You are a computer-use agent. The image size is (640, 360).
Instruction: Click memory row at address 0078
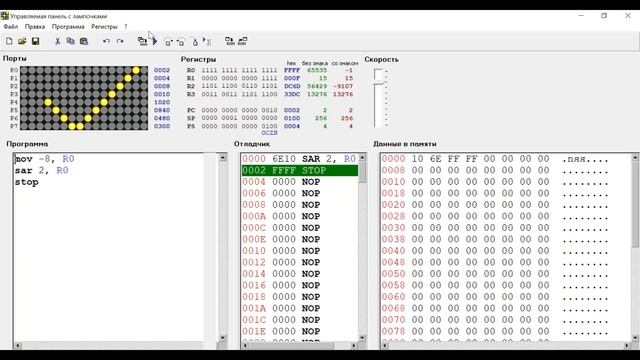(495, 331)
